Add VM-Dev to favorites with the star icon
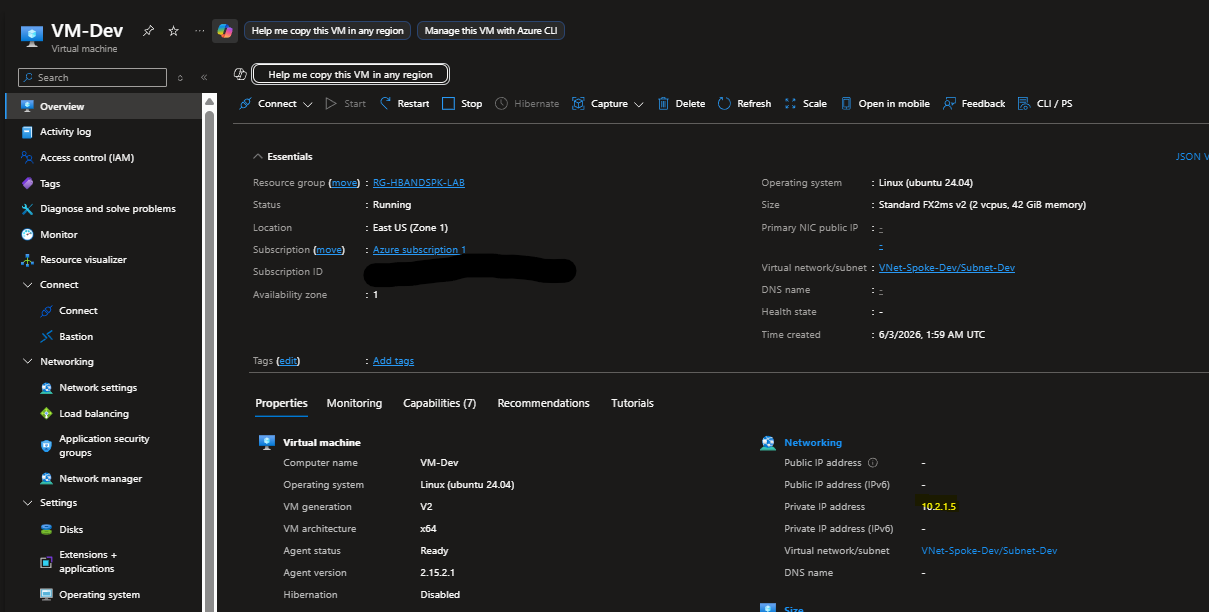The image size is (1209, 612). pyautogui.click(x=173, y=31)
